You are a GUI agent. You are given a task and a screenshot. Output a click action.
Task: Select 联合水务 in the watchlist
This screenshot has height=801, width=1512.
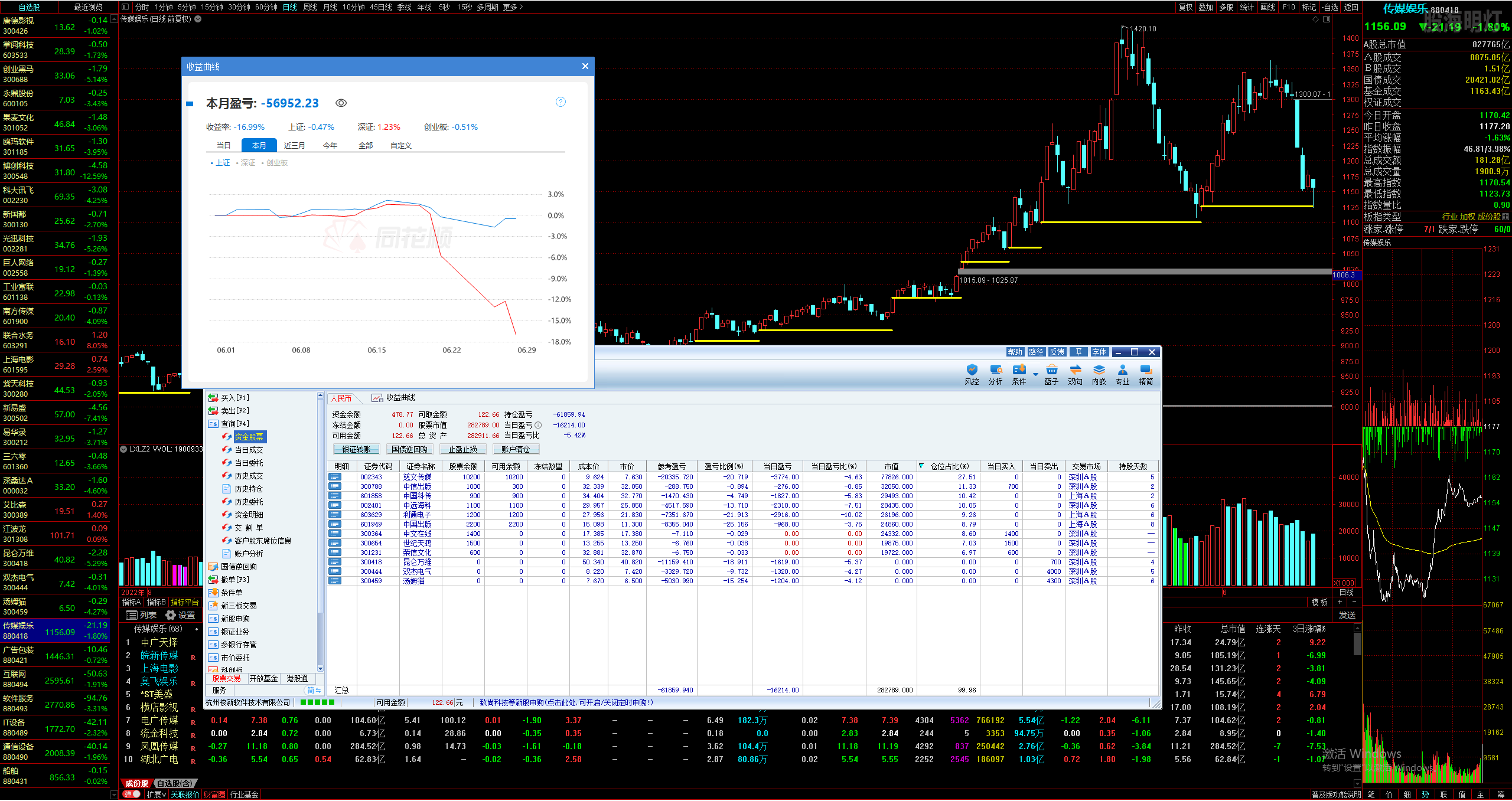(55, 341)
